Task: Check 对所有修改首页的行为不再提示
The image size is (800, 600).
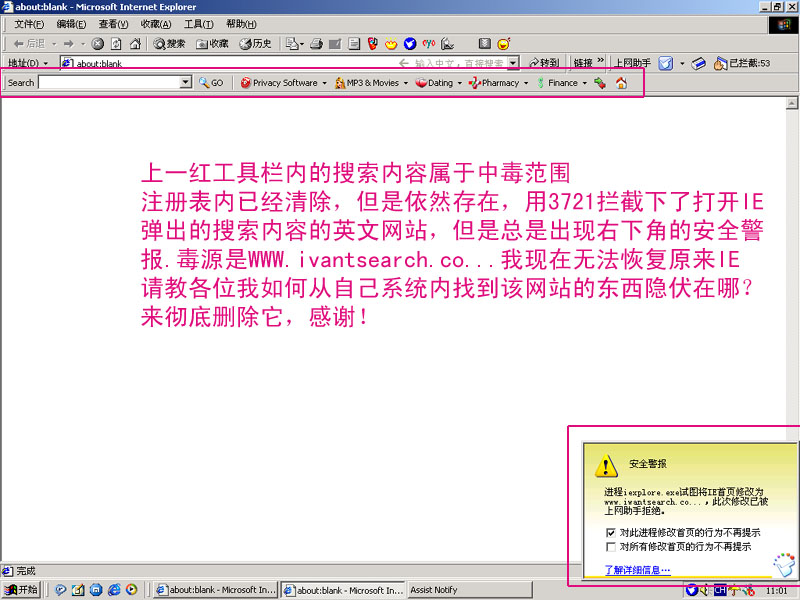Action: click(x=610, y=547)
